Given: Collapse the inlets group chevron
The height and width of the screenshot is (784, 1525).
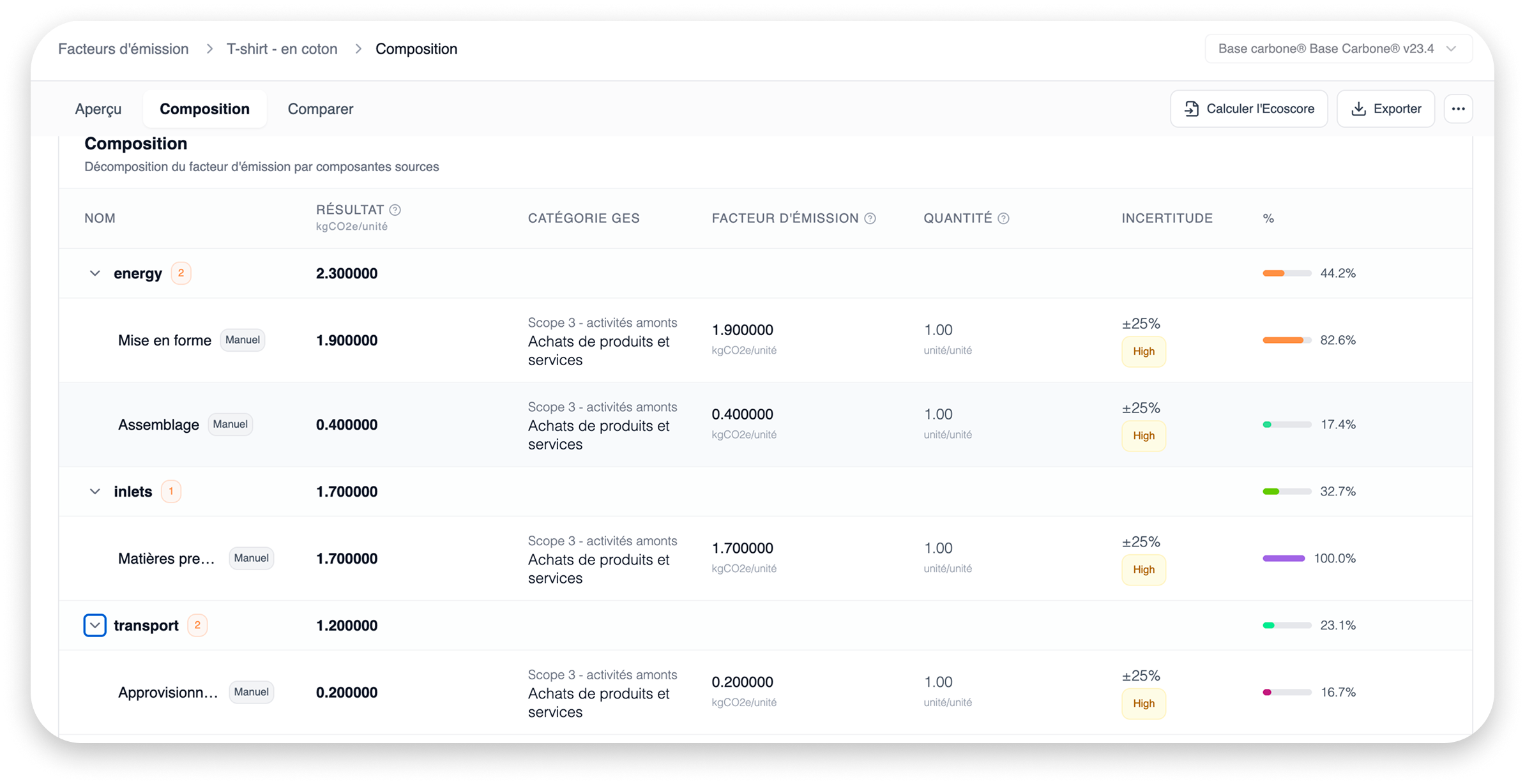Looking at the screenshot, I should (x=95, y=492).
